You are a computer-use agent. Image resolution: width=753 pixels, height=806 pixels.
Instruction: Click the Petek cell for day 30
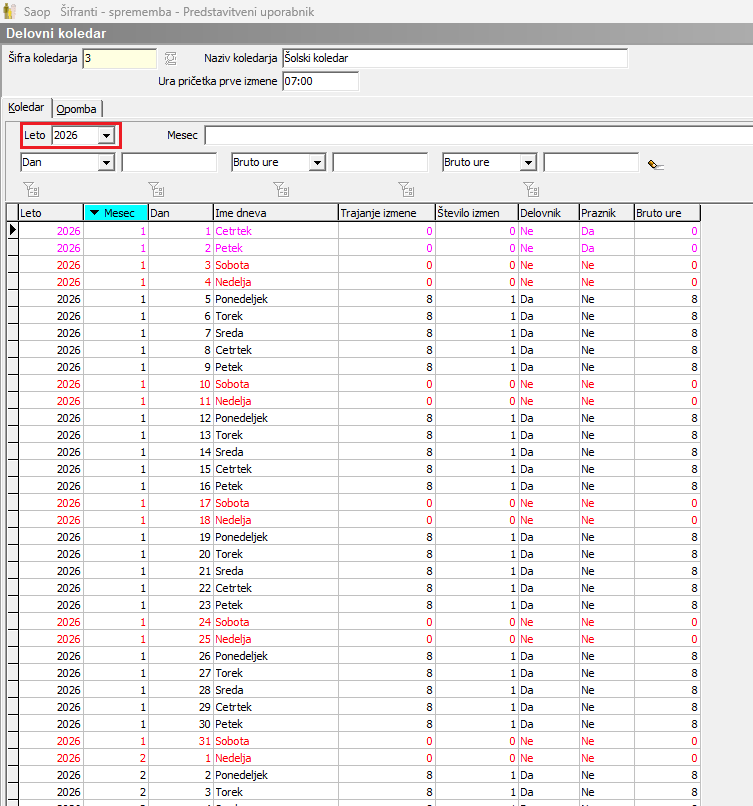tap(276, 724)
